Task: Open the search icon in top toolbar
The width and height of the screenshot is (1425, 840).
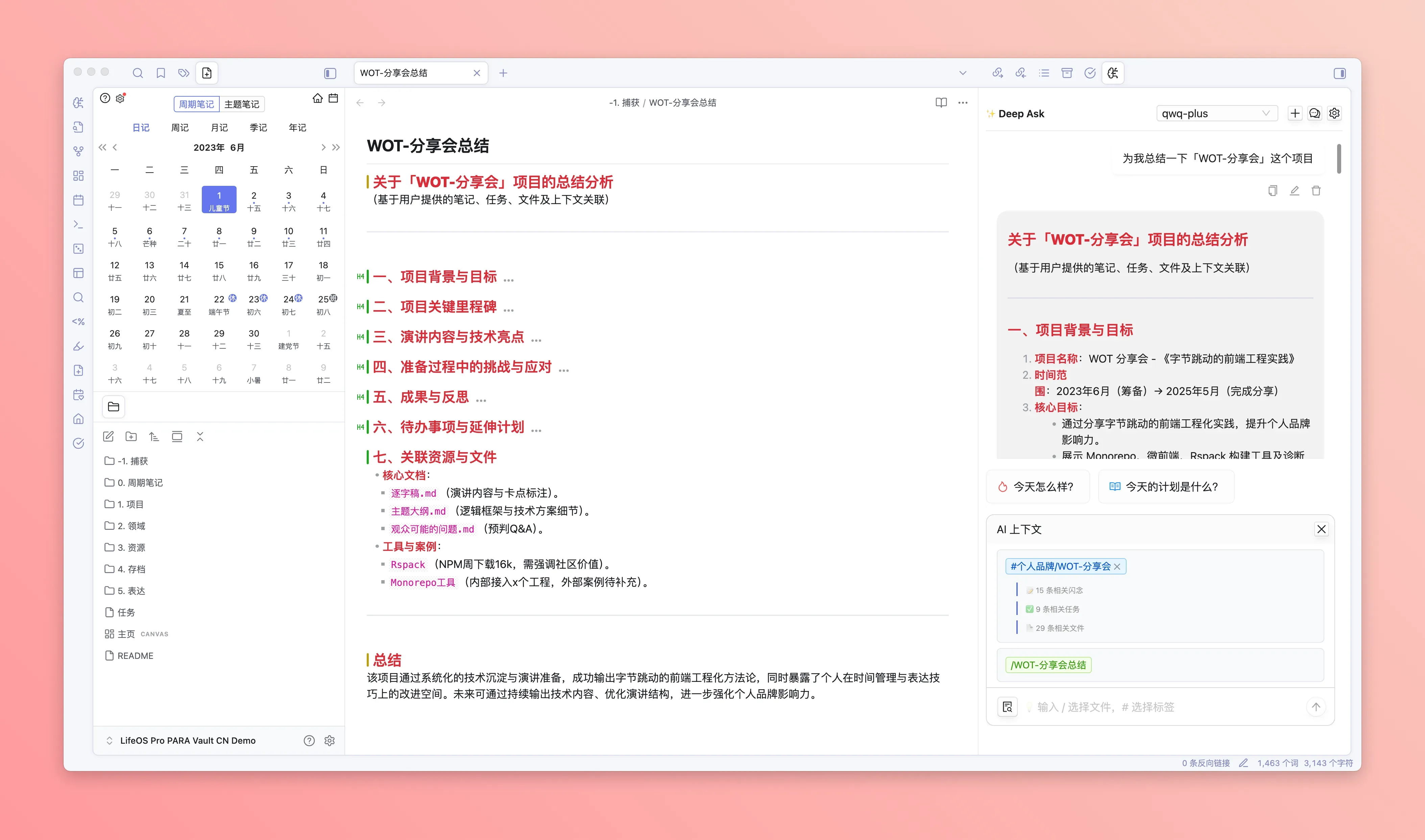Action: pyautogui.click(x=138, y=73)
